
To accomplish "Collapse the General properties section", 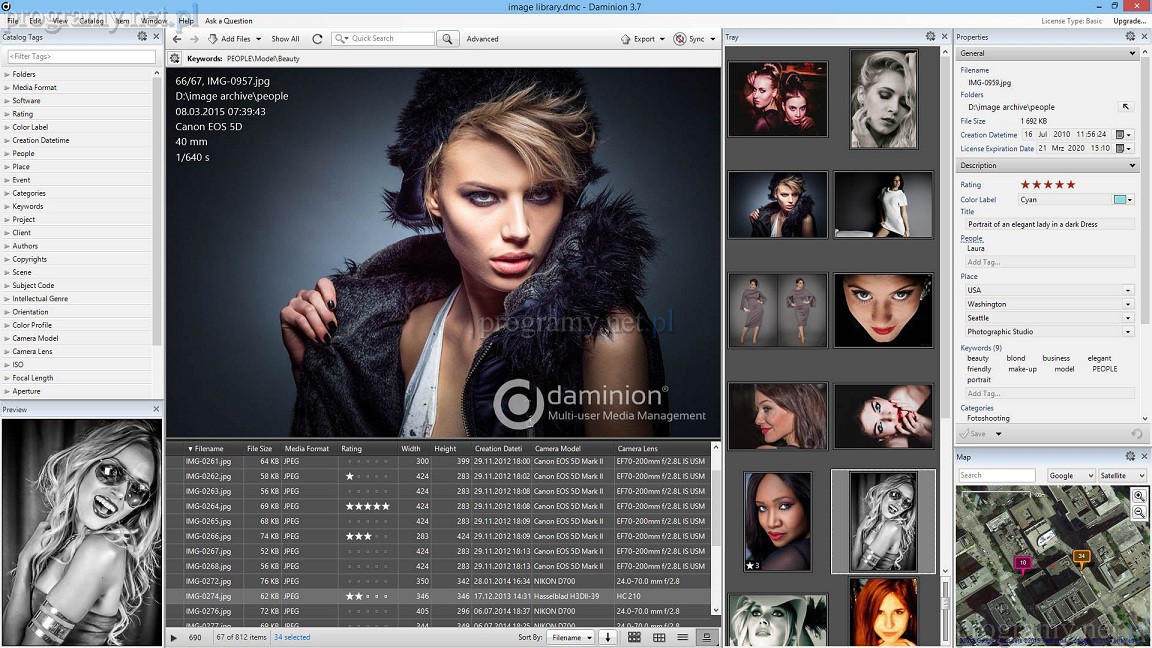I will [1132, 53].
